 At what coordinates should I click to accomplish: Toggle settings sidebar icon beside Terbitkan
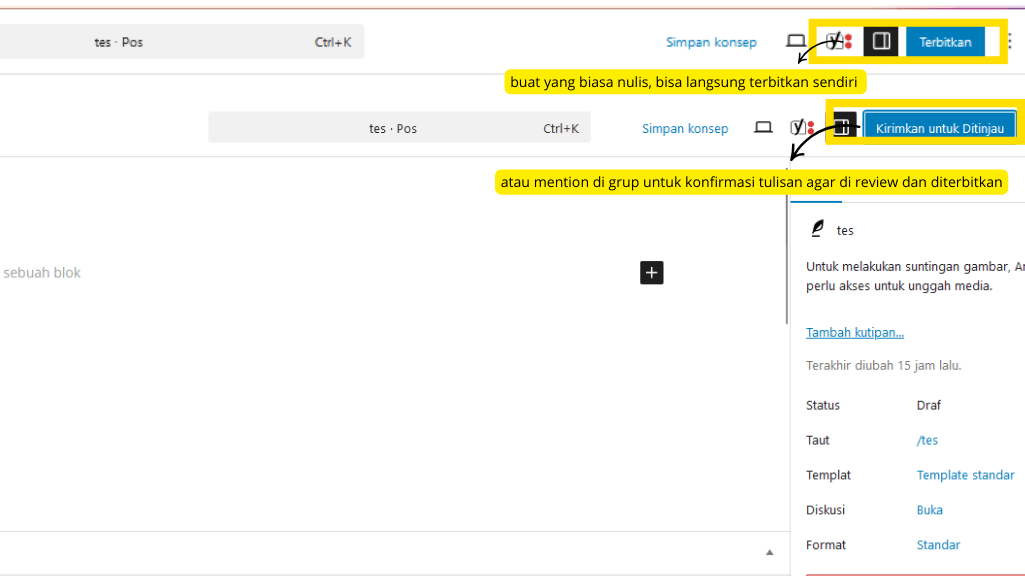(881, 41)
